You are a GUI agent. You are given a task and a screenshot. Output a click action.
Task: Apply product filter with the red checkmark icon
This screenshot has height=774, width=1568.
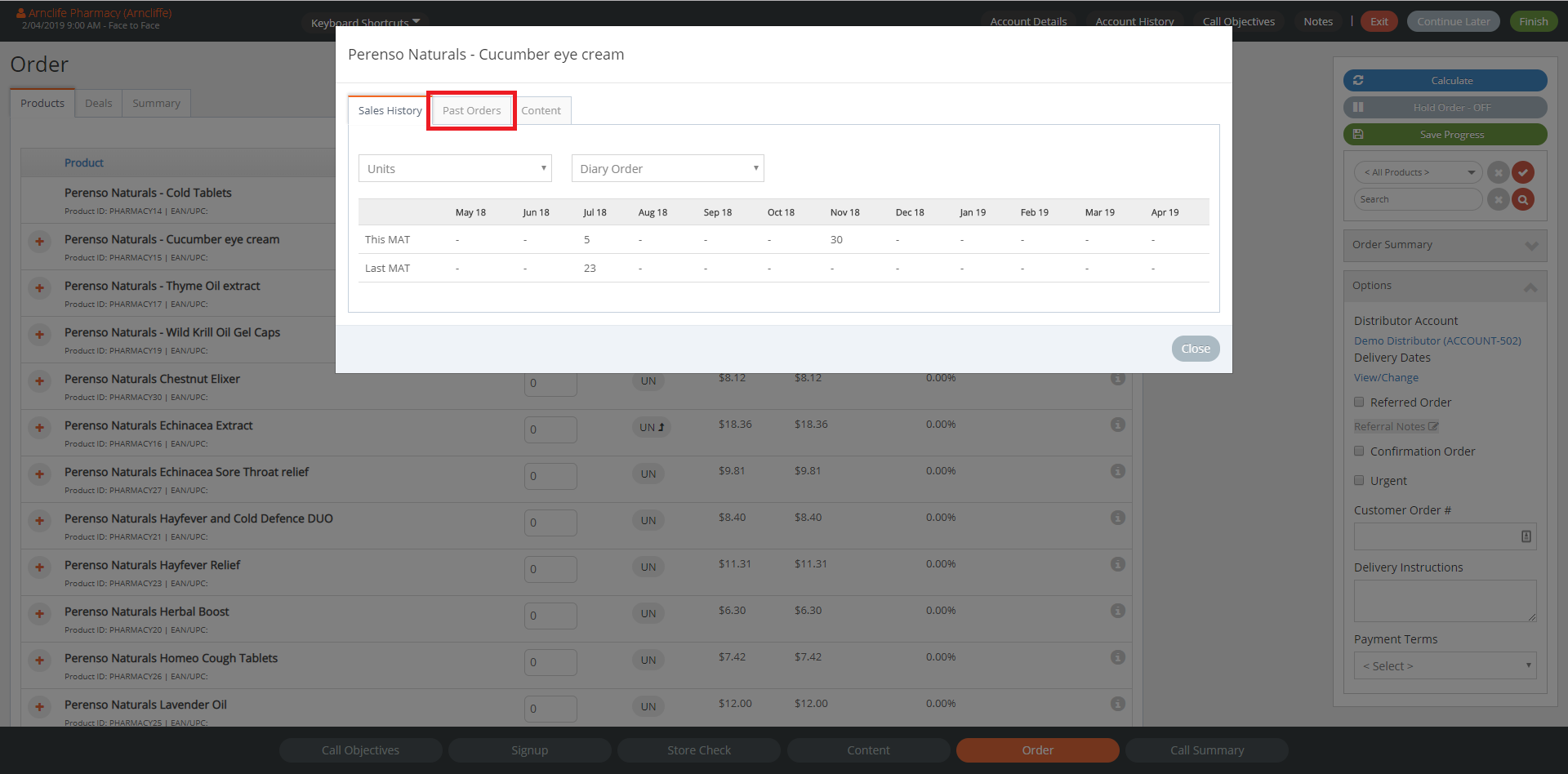[x=1523, y=172]
